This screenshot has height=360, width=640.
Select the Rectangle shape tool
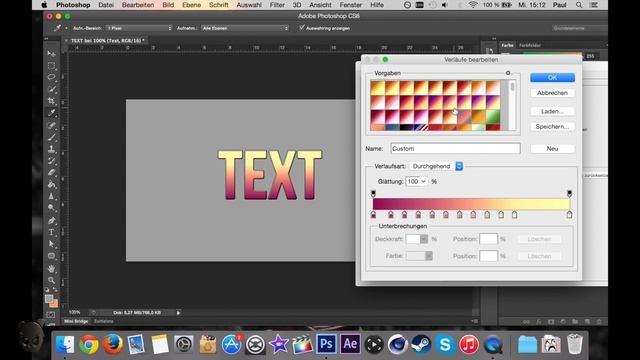[x=51, y=256]
